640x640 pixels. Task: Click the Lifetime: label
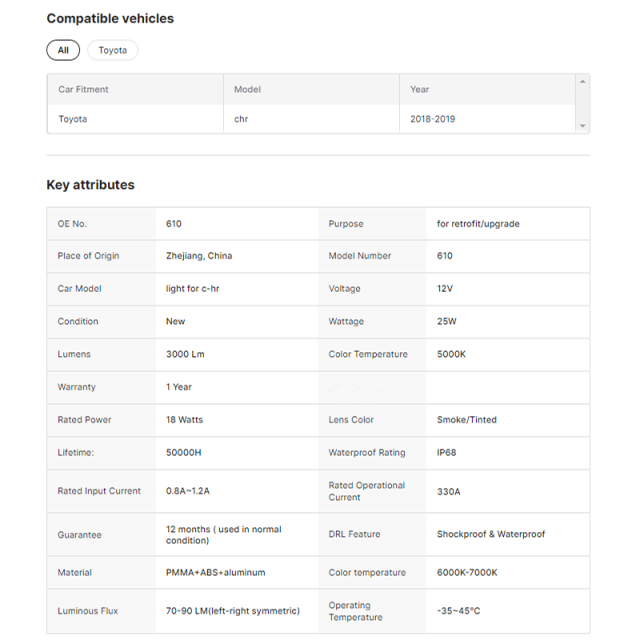coord(76,452)
